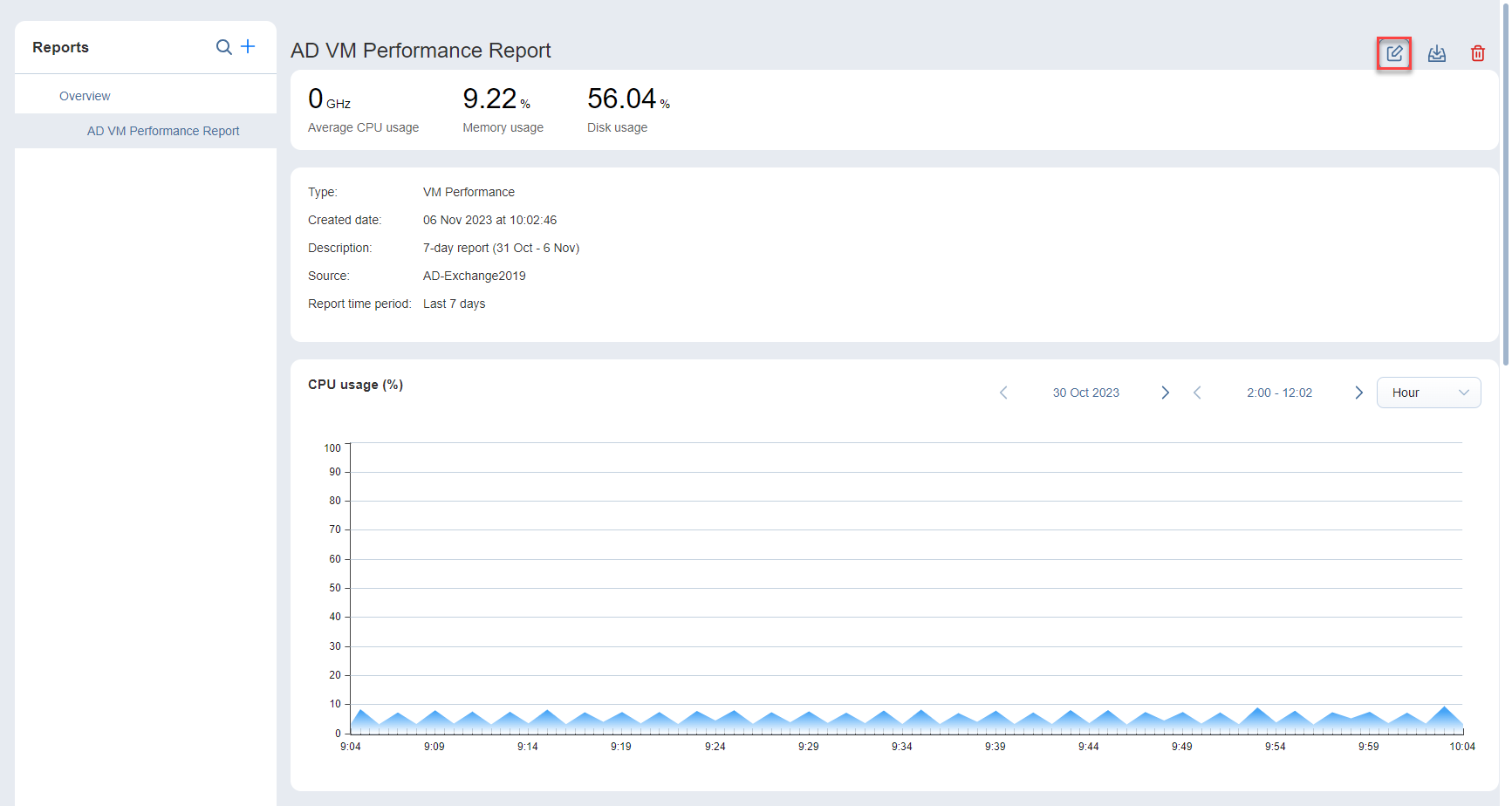Delete the report with red trash icon
This screenshot has width=1512, height=806.
click(x=1477, y=54)
